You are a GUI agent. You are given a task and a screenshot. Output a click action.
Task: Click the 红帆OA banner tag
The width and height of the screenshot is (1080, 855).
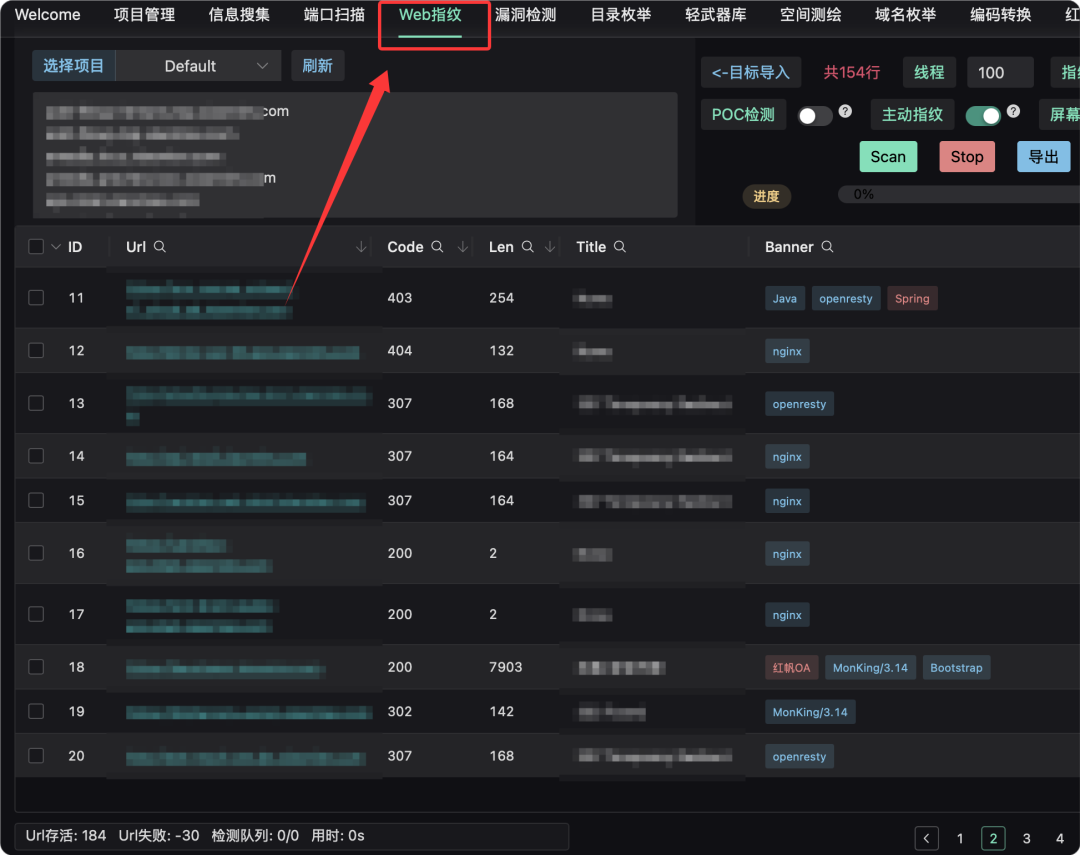791,668
